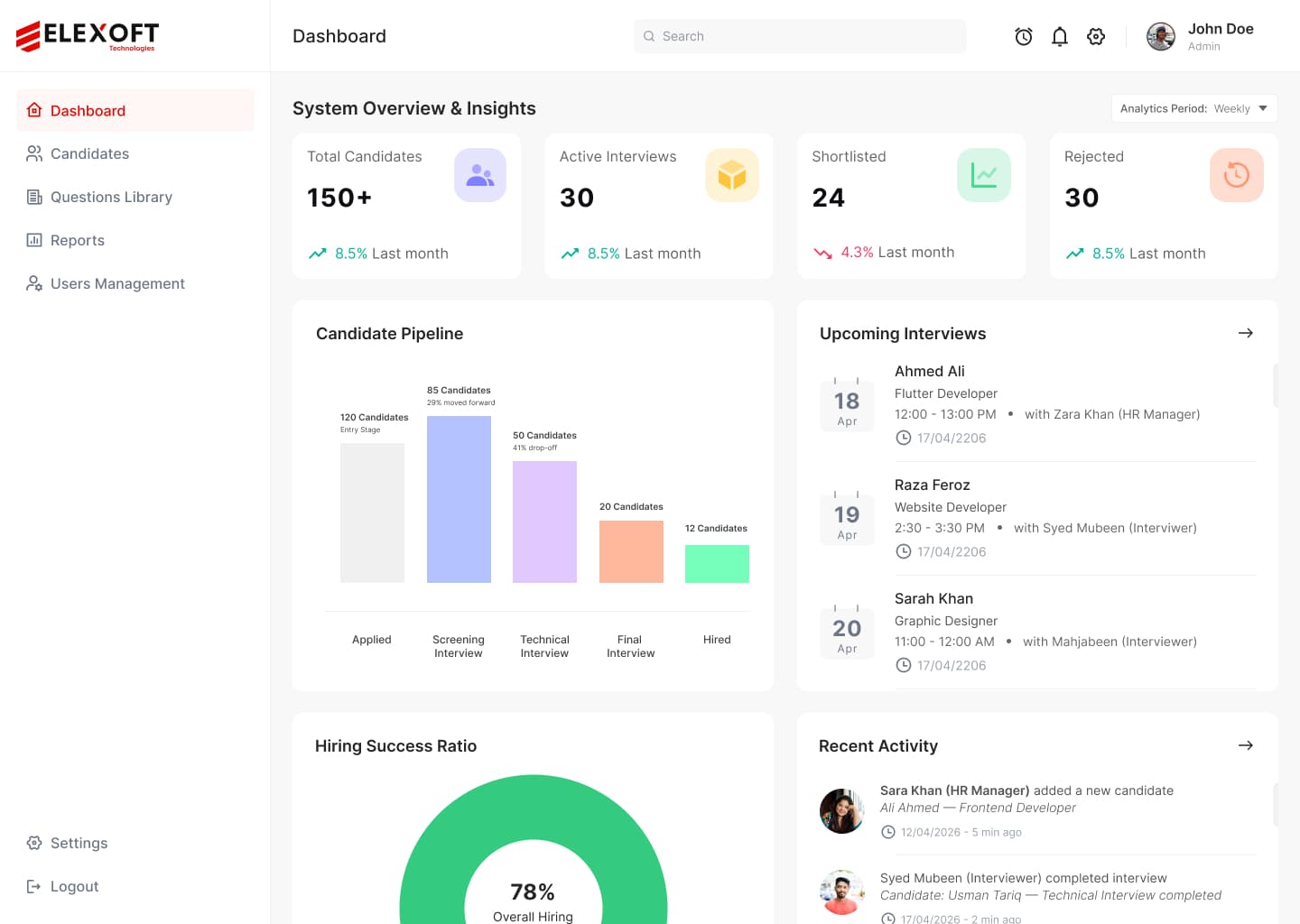Click "Candidate: Usman Tariq" activity text

click(x=951, y=895)
